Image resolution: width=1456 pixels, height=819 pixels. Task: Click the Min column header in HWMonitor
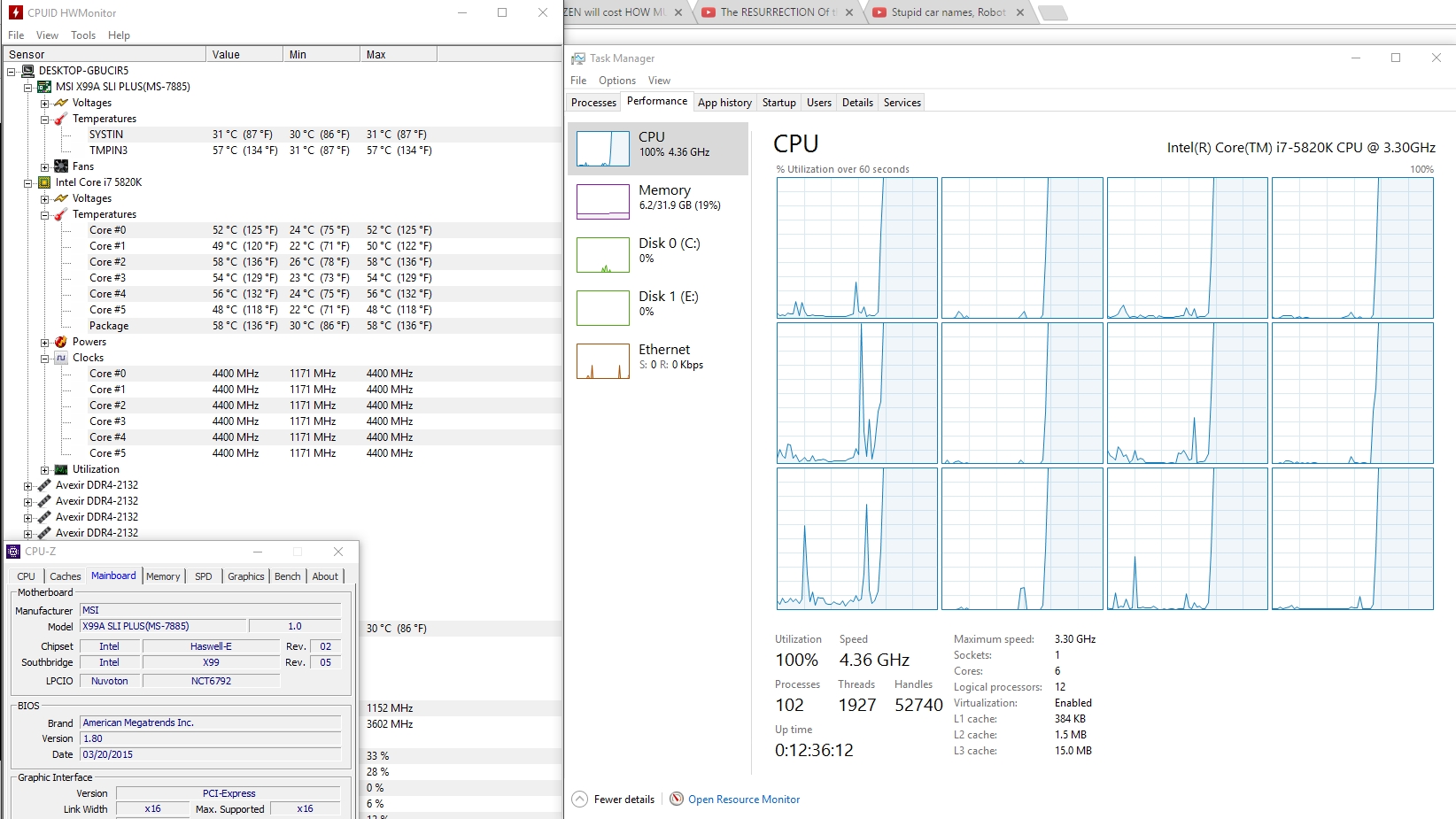[321, 54]
